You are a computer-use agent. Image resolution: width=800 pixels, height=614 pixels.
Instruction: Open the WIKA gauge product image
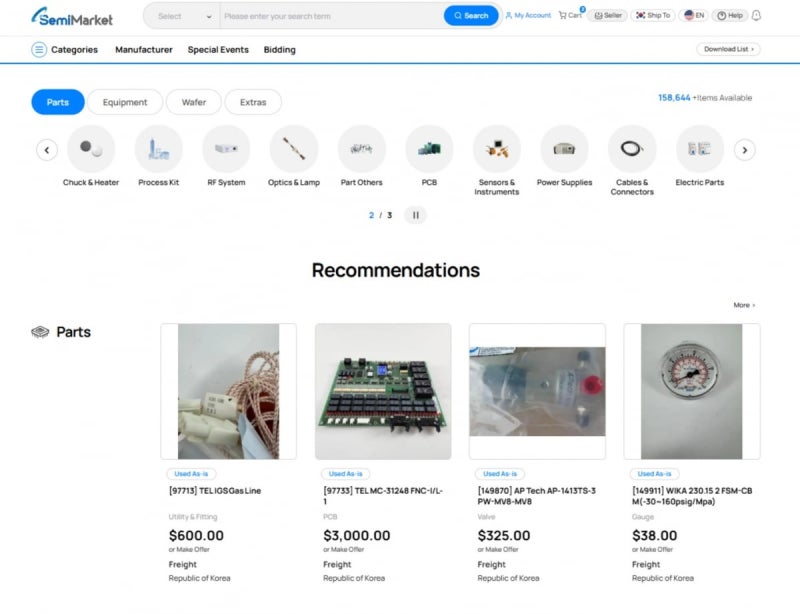692,391
